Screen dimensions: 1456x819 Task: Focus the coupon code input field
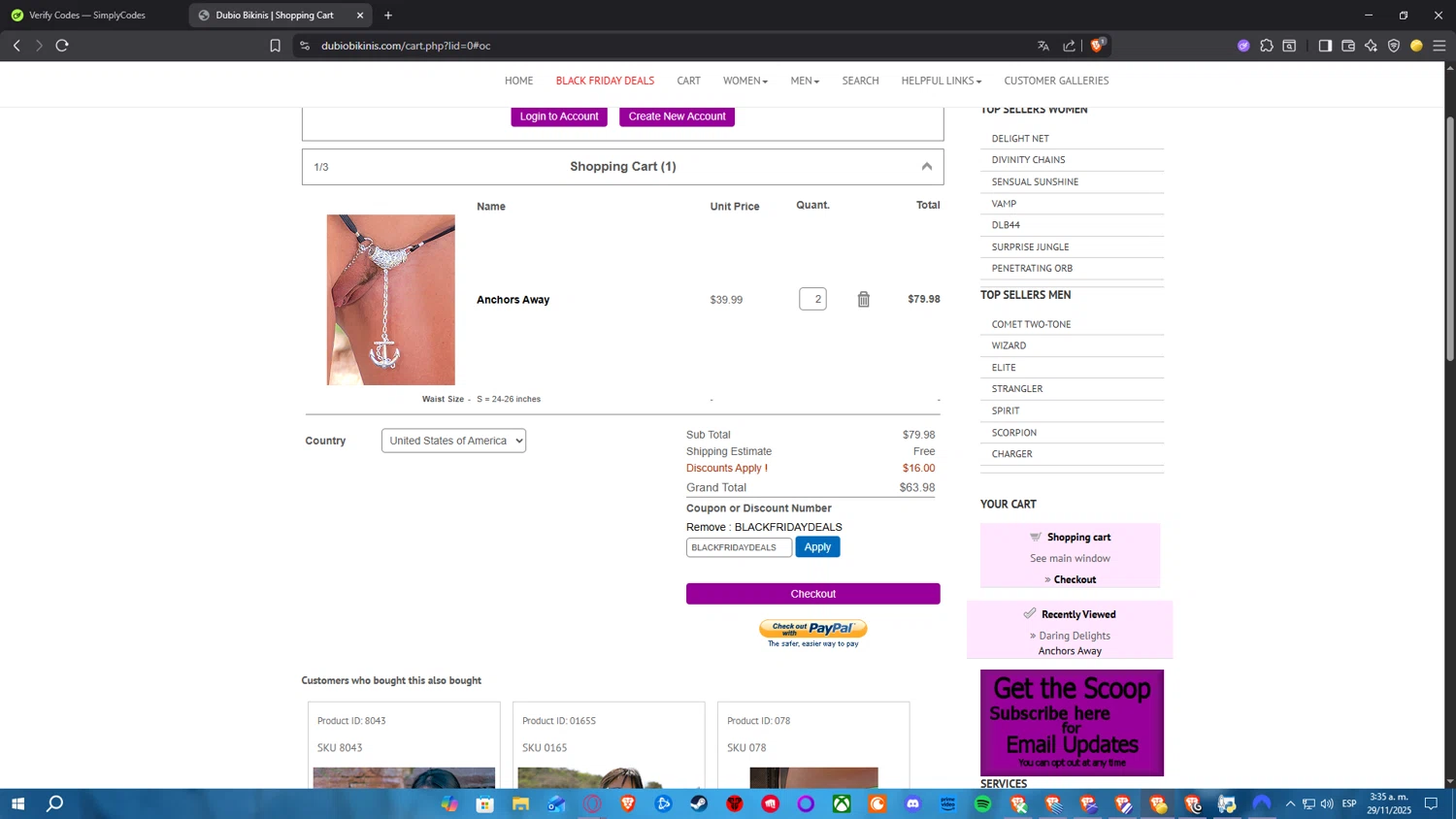click(x=739, y=547)
